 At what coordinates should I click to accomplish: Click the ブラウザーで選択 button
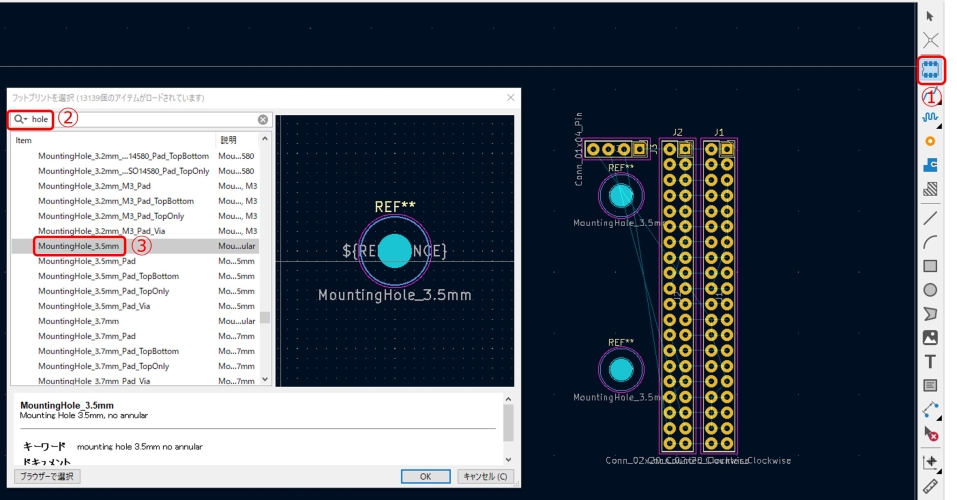[48, 477]
